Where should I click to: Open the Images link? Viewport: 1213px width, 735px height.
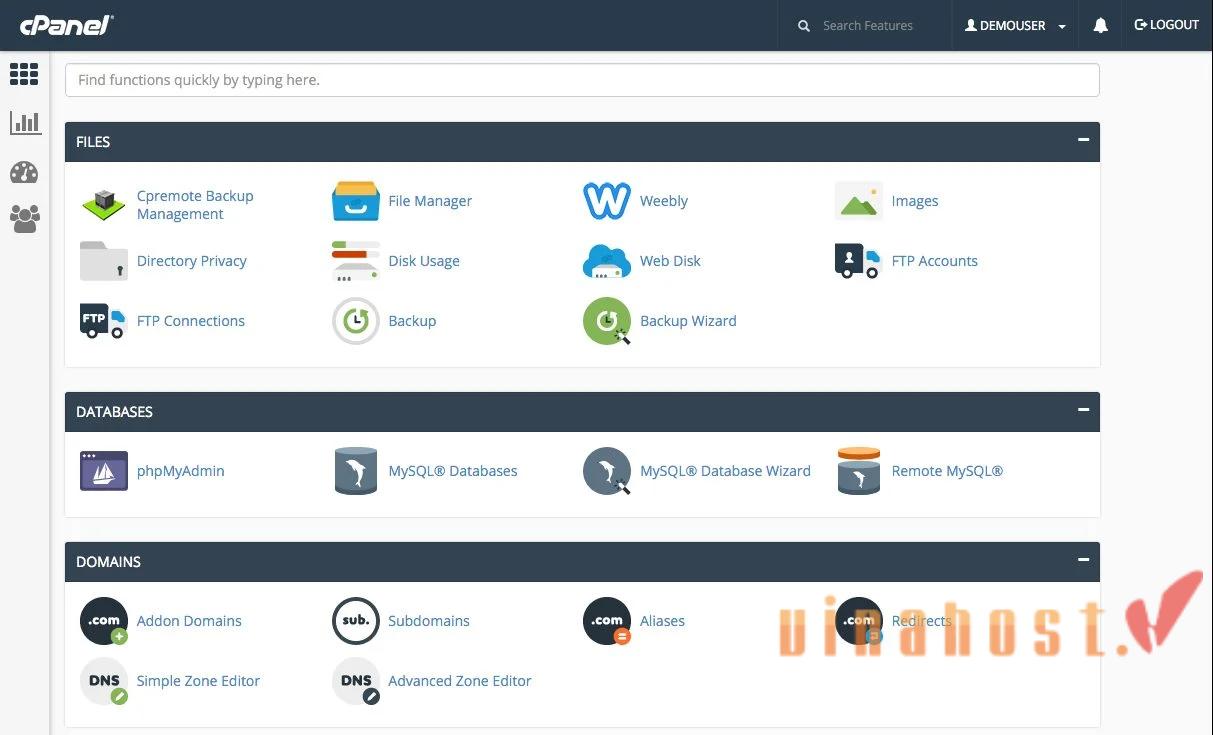click(915, 201)
